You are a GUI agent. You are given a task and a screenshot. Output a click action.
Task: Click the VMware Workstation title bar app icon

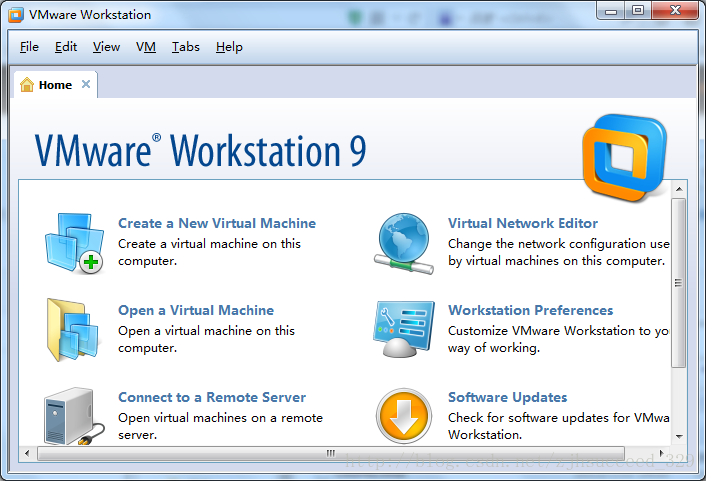tap(16, 15)
